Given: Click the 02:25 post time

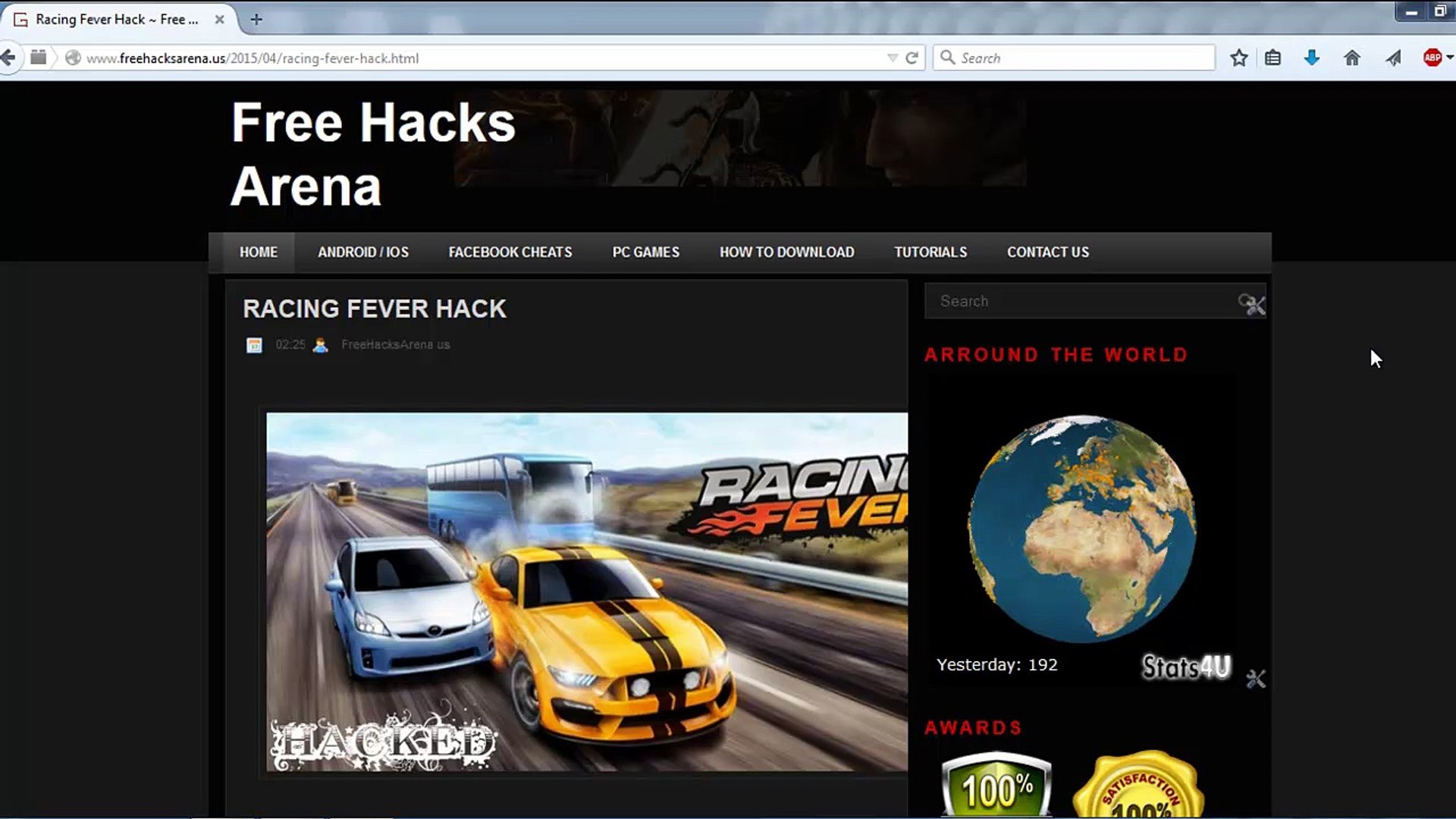Looking at the screenshot, I should (290, 344).
